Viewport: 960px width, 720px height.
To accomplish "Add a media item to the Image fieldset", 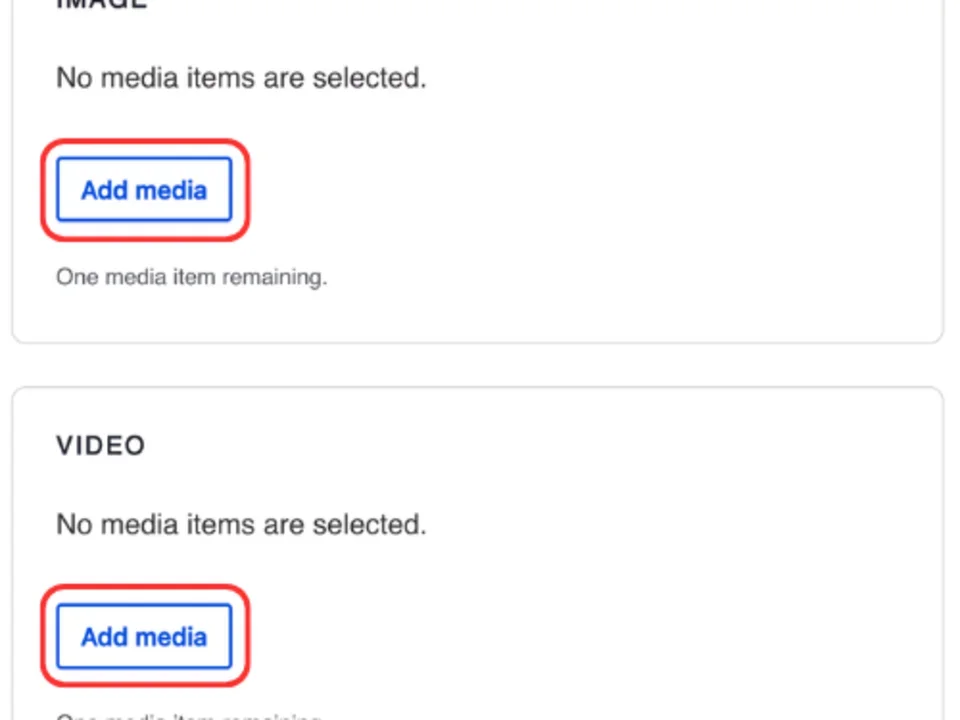I will [x=144, y=190].
